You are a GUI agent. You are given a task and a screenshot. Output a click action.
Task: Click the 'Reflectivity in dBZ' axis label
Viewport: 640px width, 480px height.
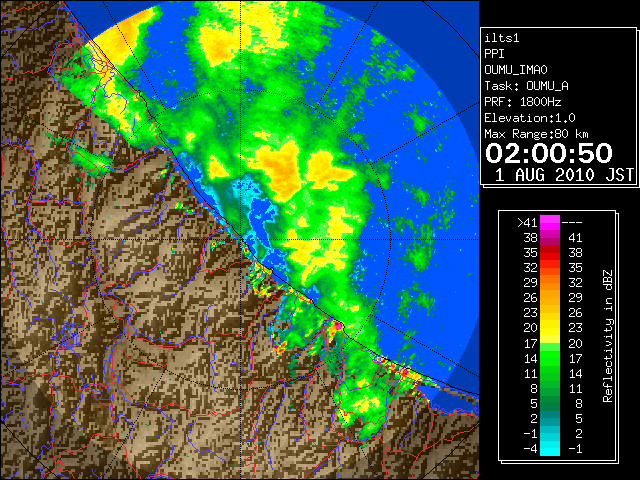(608, 336)
